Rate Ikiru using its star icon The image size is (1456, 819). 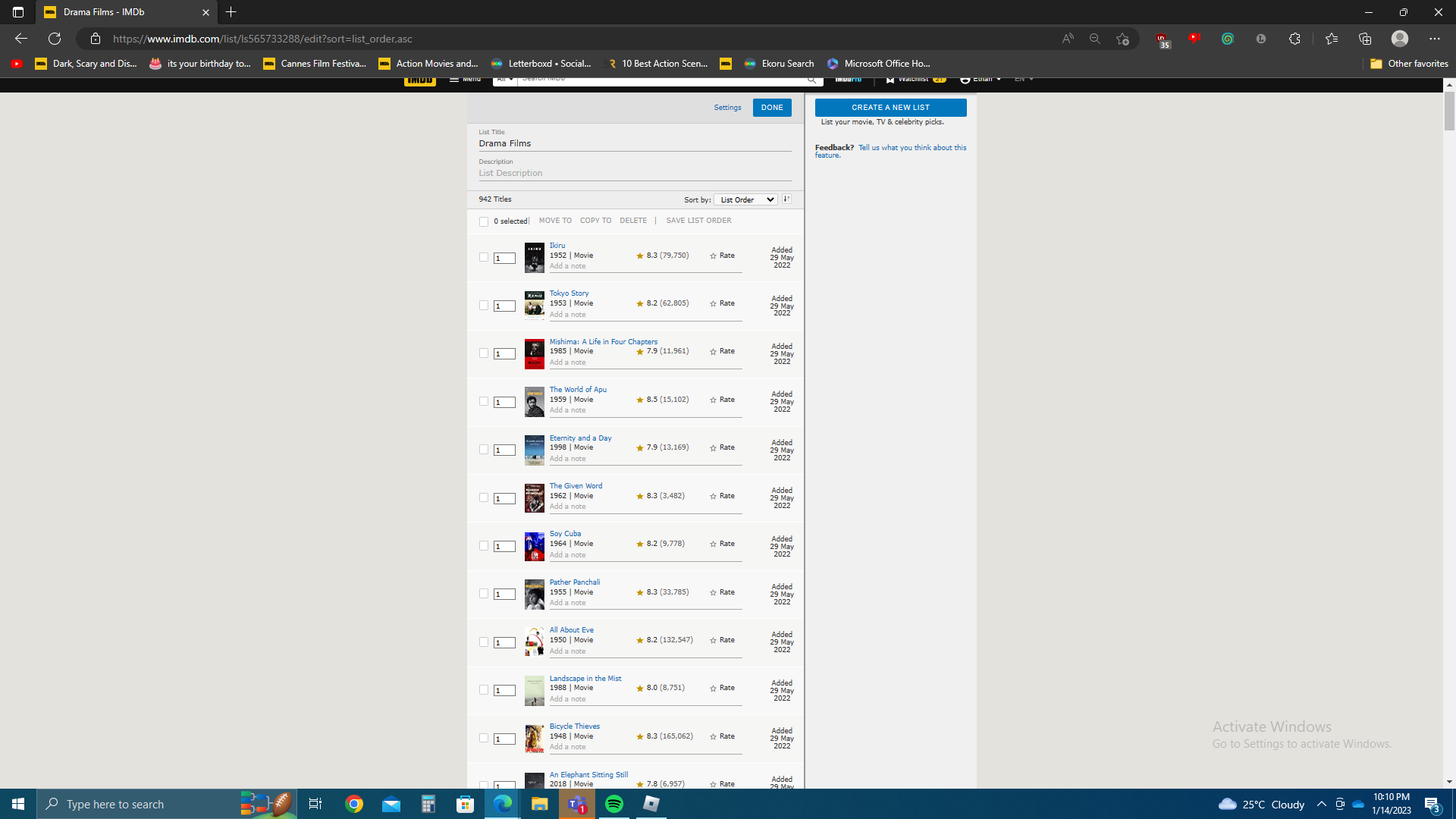click(x=714, y=256)
